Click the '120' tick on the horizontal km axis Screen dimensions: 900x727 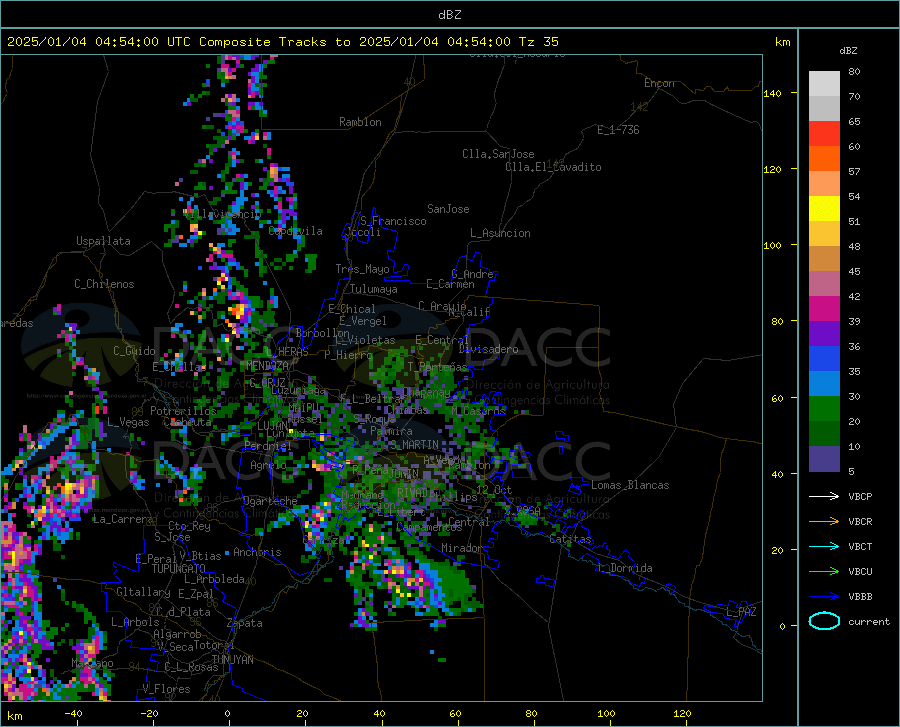[x=682, y=714]
